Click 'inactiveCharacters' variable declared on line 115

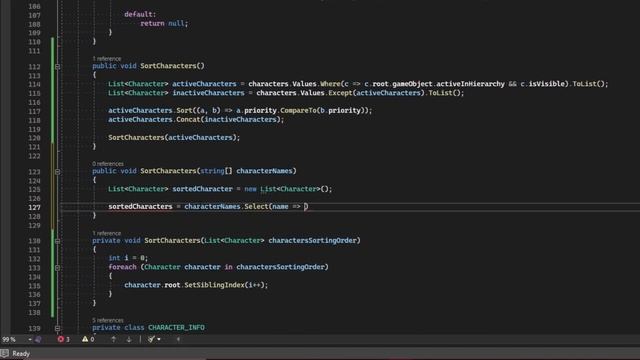(208, 93)
